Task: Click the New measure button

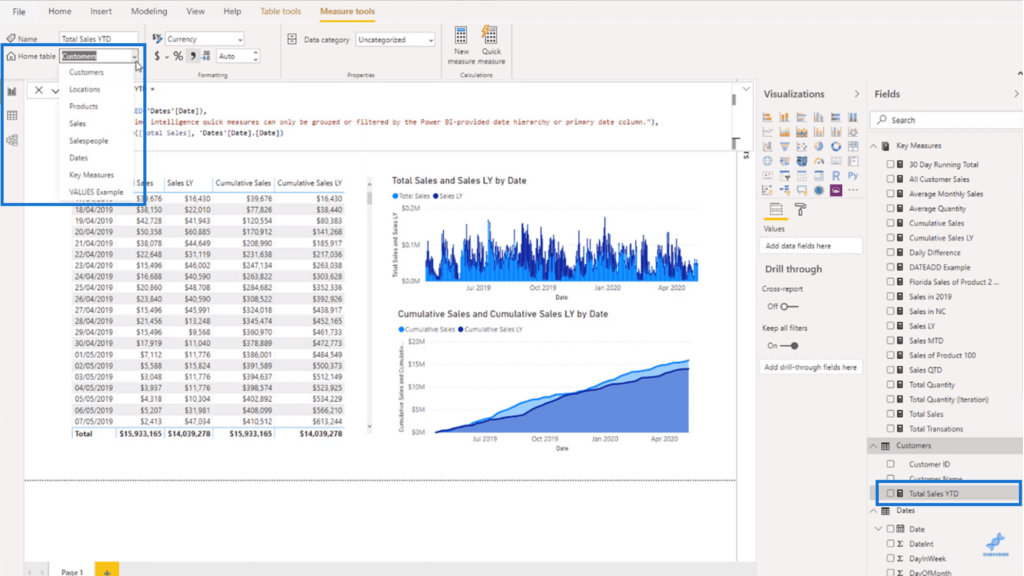Action: point(461,45)
